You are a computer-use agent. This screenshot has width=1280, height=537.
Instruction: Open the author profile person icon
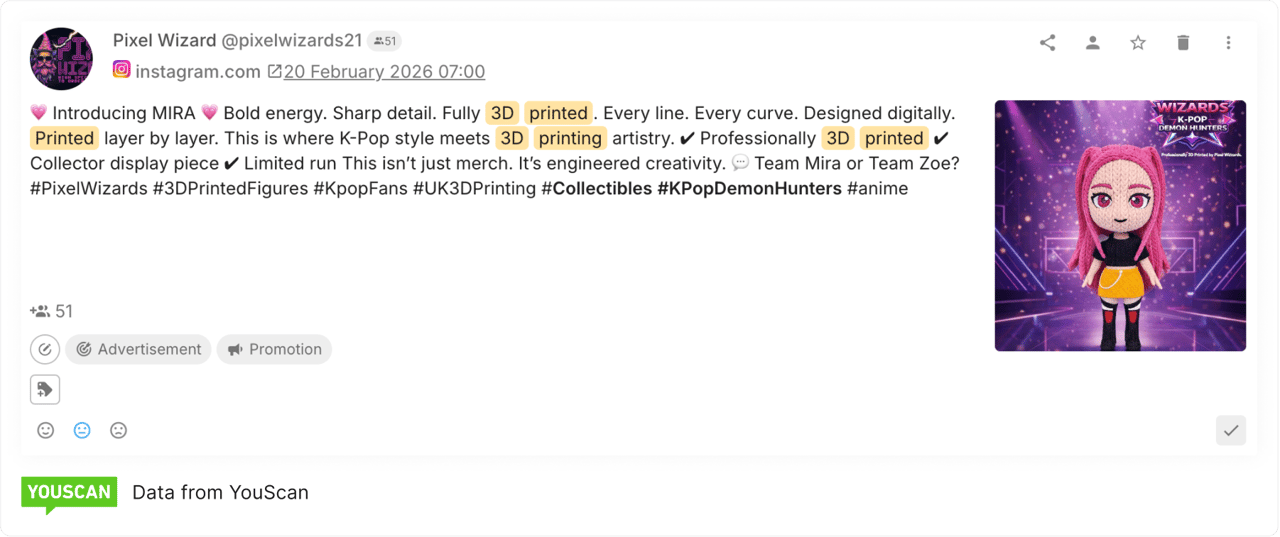coord(1093,43)
